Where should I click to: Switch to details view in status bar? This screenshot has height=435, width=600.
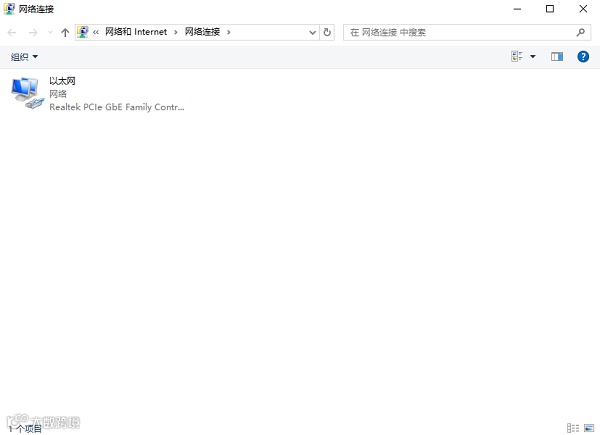click(x=572, y=428)
